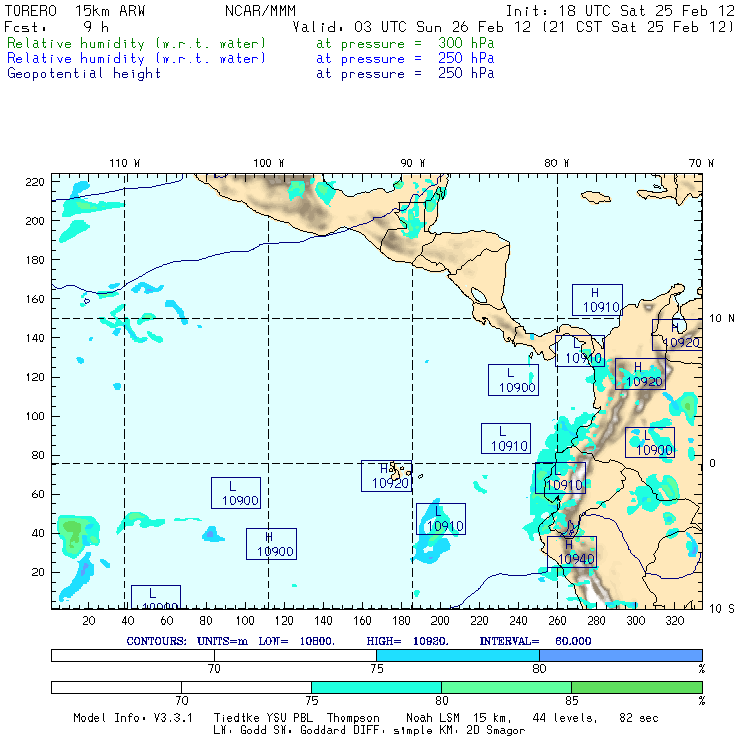This screenshot has height=740, width=740.
Task: Click the '10 S' latitude label
Action: (x=722, y=609)
